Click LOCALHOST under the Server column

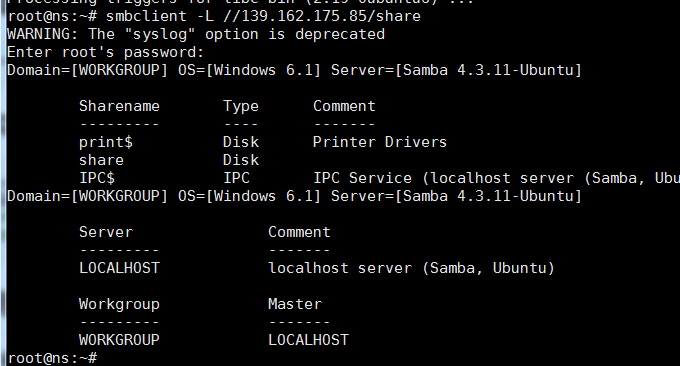click(x=119, y=268)
